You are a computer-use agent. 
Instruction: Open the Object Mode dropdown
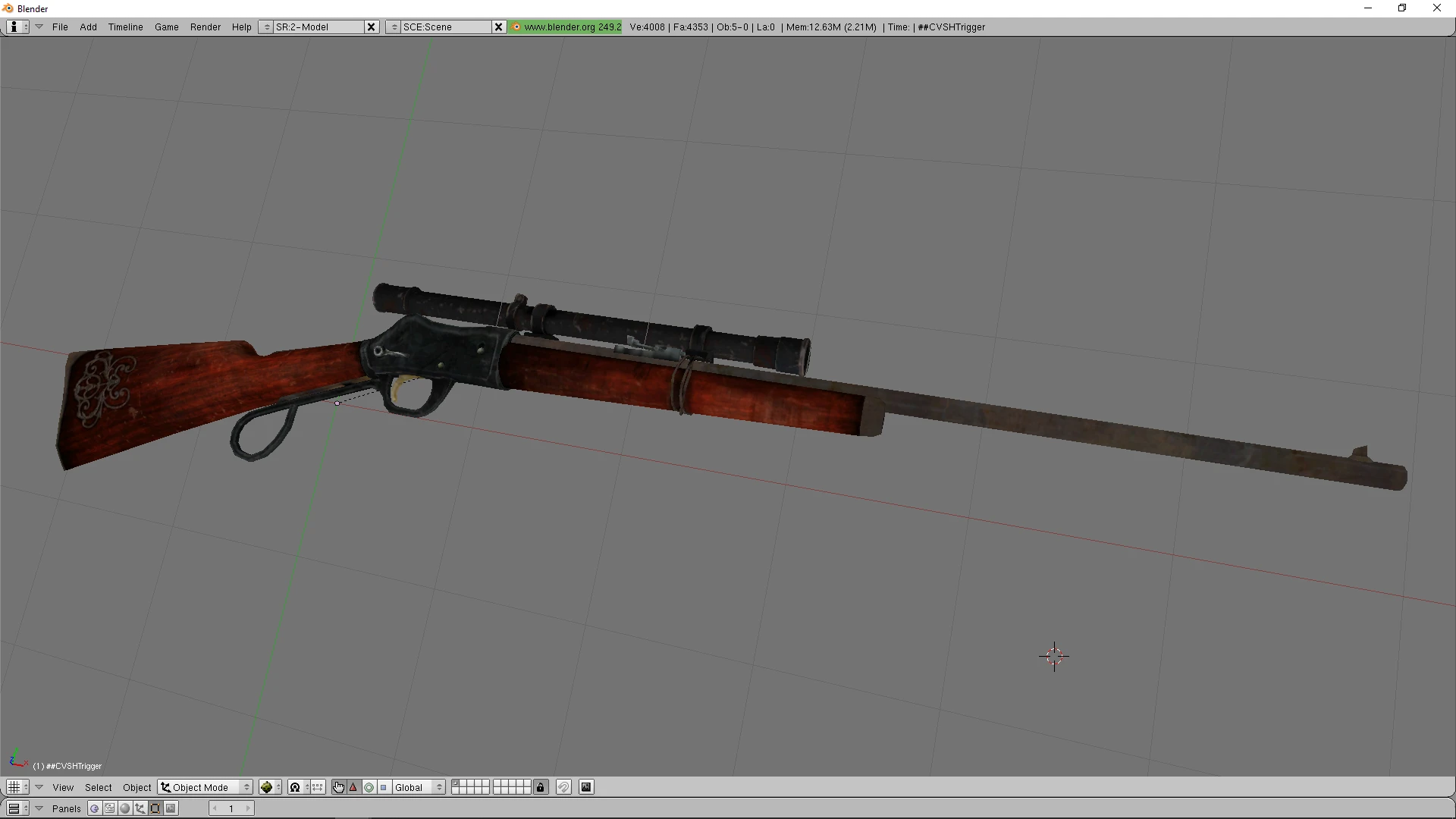click(205, 787)
